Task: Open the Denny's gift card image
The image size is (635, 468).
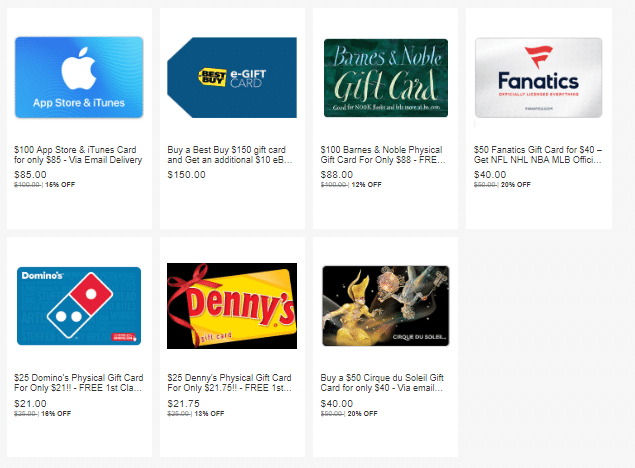Action: 232,306
